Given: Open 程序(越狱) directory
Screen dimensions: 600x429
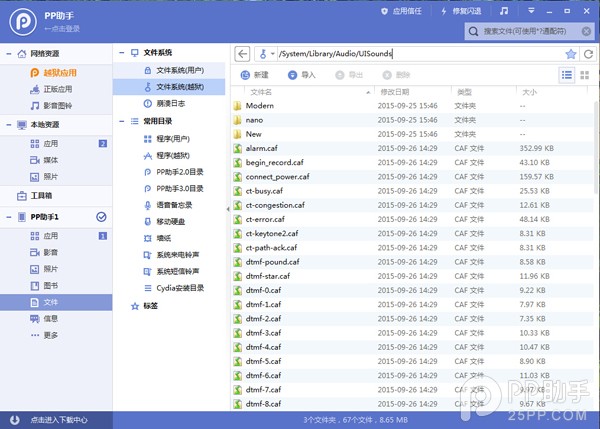Looking at the screenshot, I should click(x=169, y=155).
